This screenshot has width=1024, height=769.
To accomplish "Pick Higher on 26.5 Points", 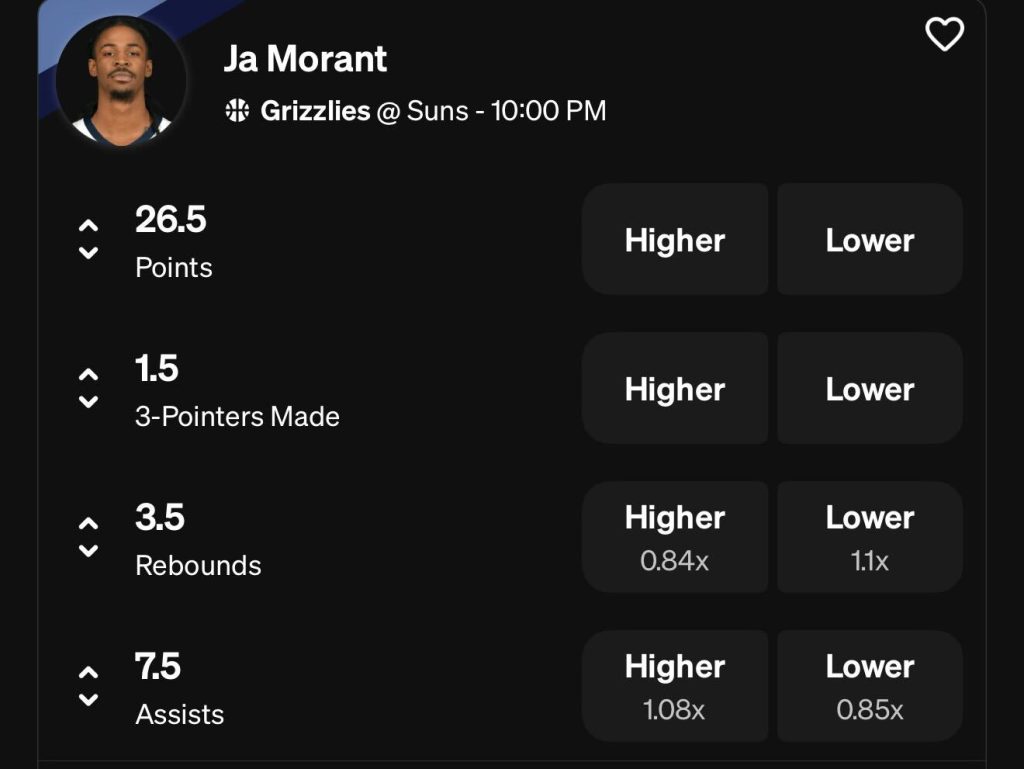I will click(675, 240).
